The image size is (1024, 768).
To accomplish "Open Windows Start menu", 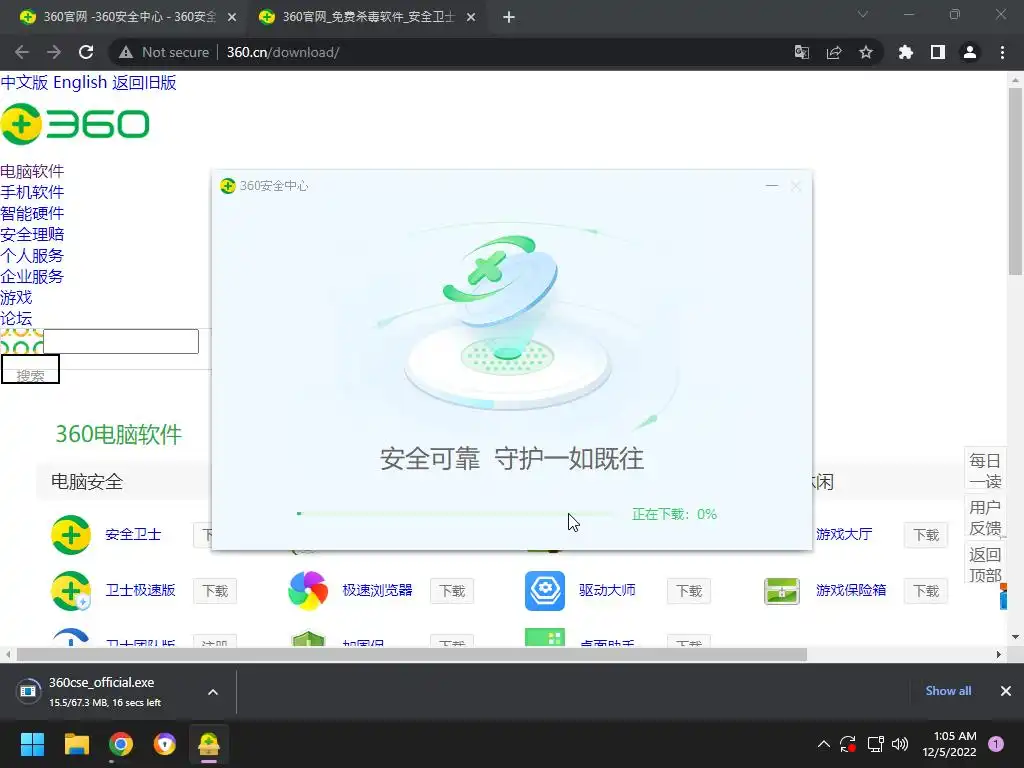I will point(32,744).
